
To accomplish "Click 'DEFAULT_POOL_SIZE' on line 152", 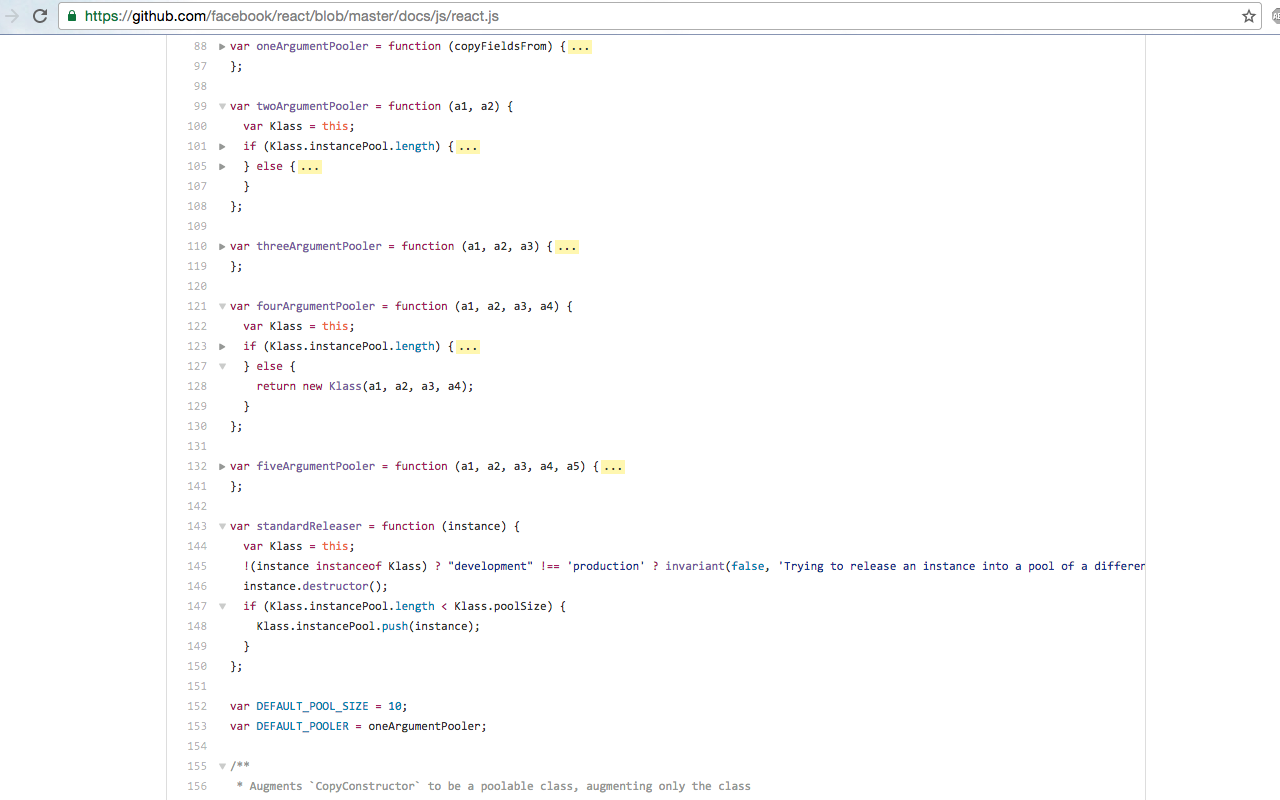I will [x=312, y=706].
